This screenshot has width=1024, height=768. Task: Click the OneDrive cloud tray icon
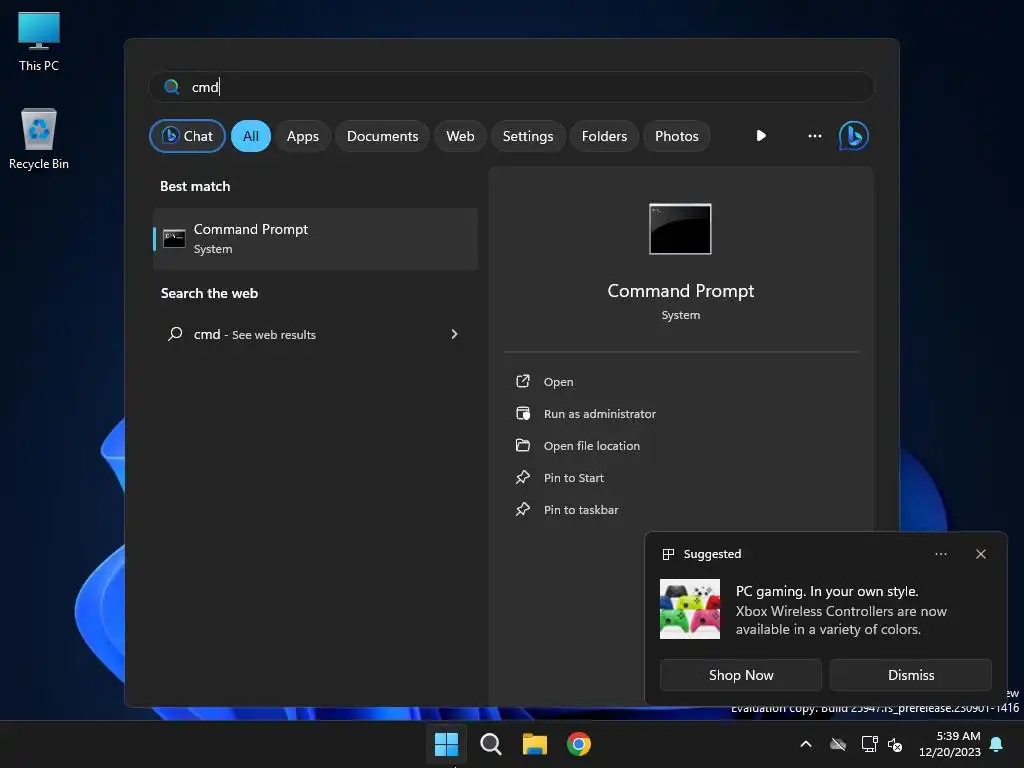tap(838, 744)
